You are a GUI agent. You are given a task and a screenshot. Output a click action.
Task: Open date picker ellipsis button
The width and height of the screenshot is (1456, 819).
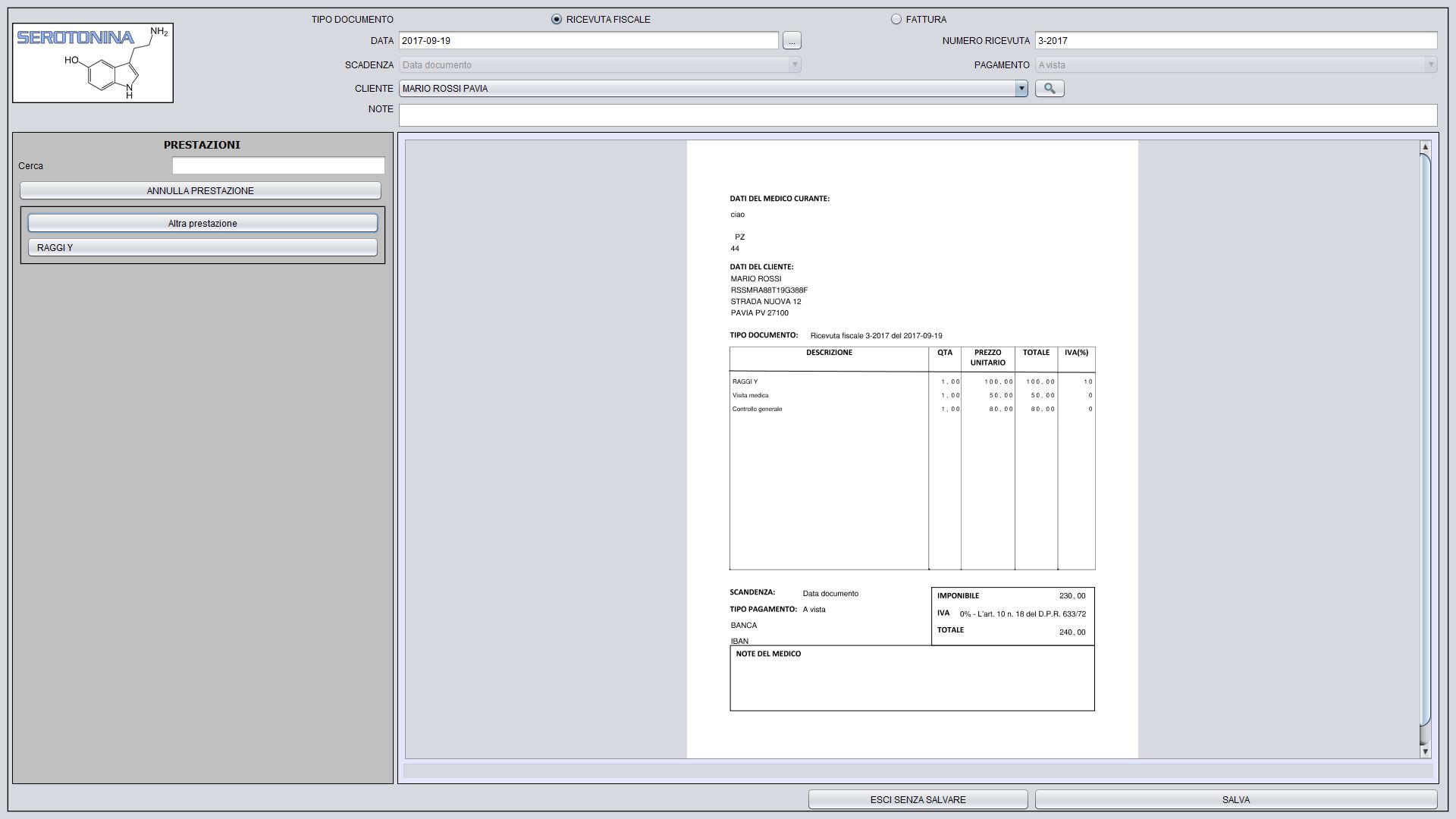pos(791,41)
